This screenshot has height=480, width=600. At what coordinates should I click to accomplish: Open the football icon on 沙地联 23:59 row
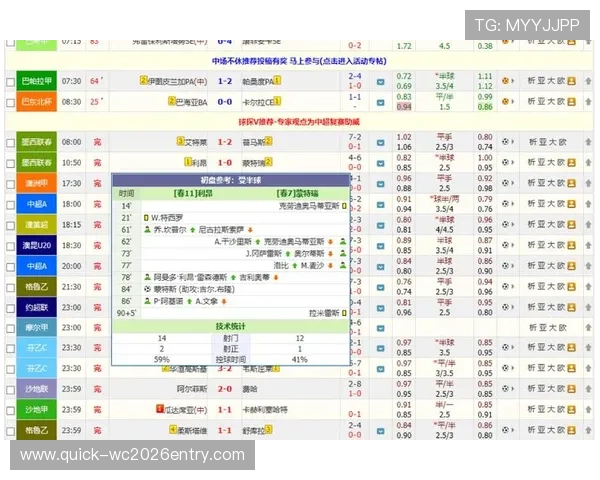click(506, 389)
